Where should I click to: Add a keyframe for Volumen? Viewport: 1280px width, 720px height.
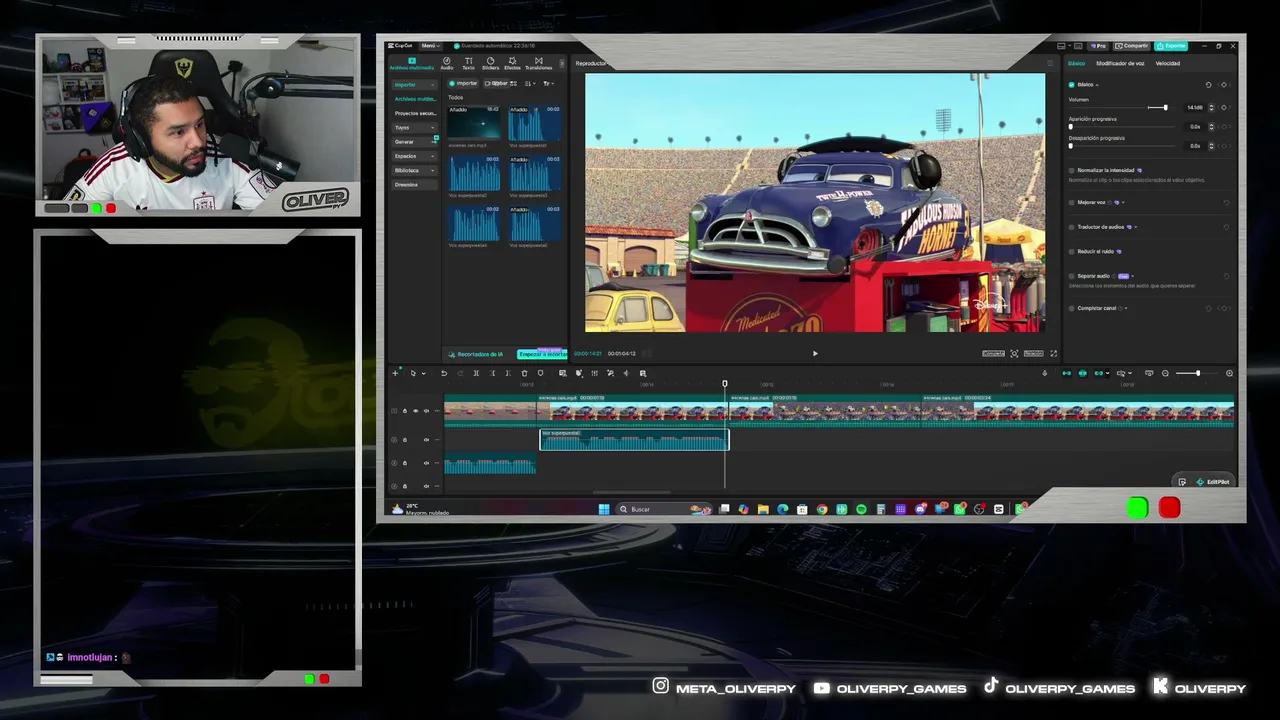[x=1223, y=108]
